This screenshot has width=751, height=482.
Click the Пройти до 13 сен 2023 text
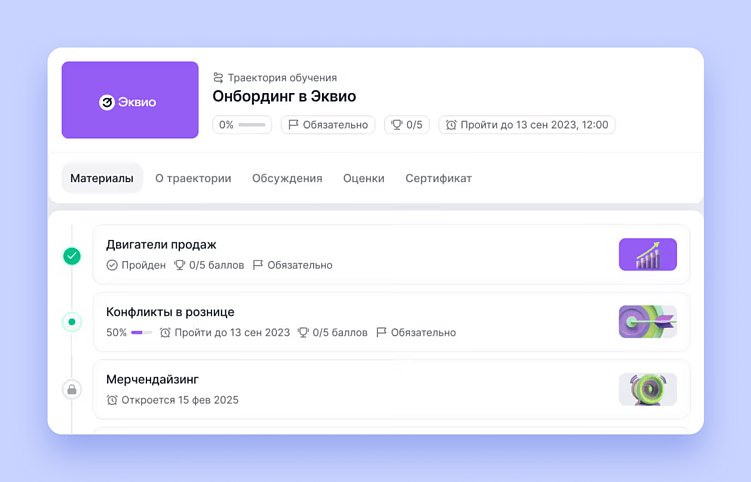[x=232, y=333]
